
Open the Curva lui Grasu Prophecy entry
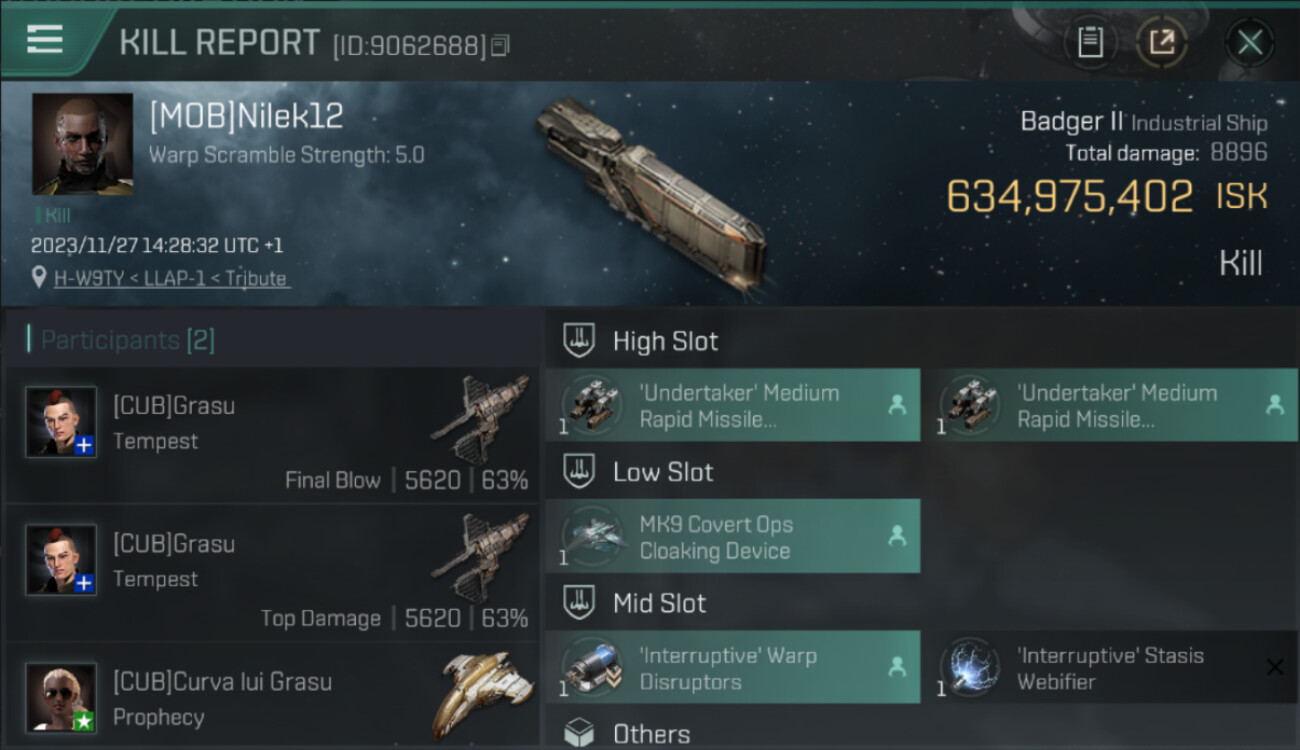[272, 697]
